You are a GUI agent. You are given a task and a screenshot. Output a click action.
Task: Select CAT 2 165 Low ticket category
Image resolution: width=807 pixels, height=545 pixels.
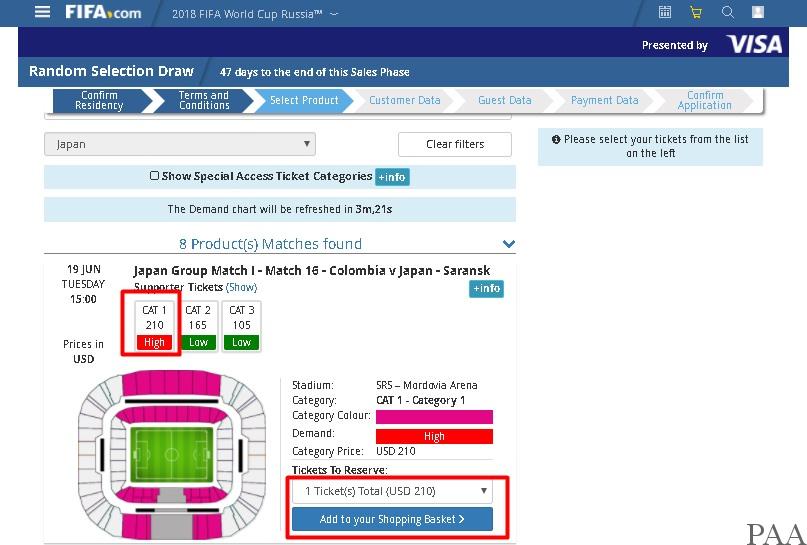(x=198, y=326)
